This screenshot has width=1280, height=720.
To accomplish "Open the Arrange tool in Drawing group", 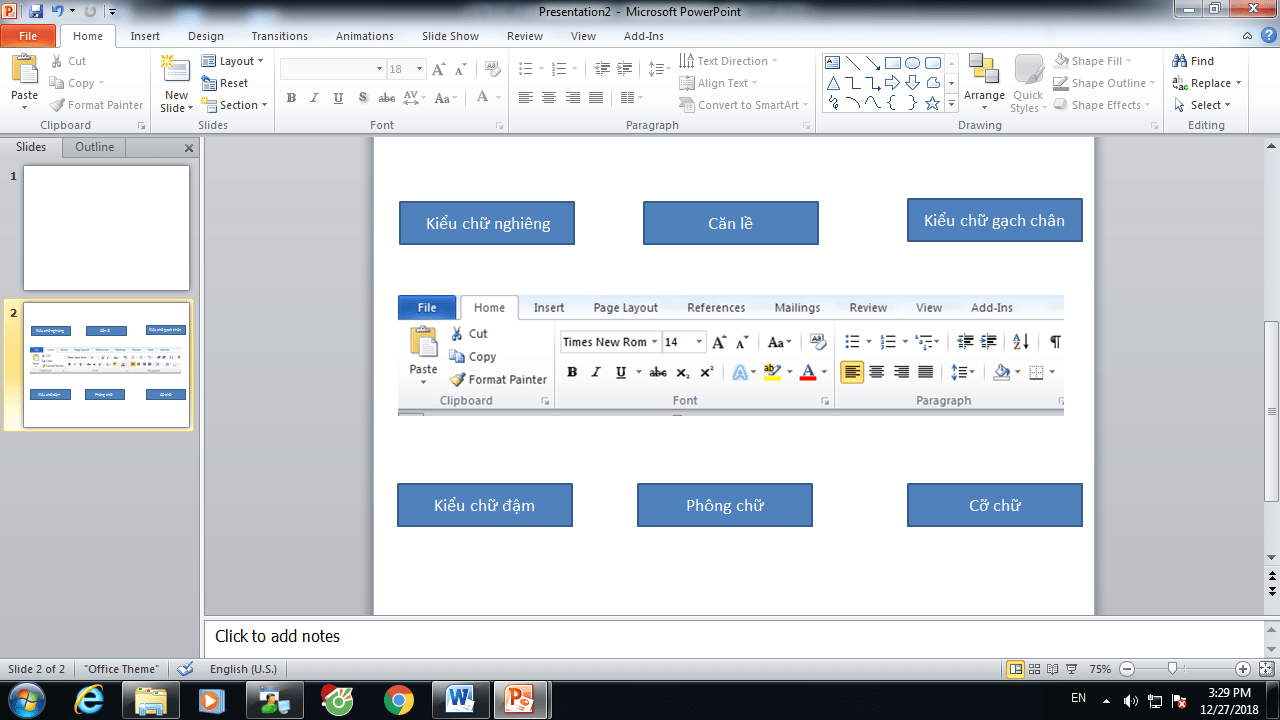I will pyautogui.click(x=984, y=81).
